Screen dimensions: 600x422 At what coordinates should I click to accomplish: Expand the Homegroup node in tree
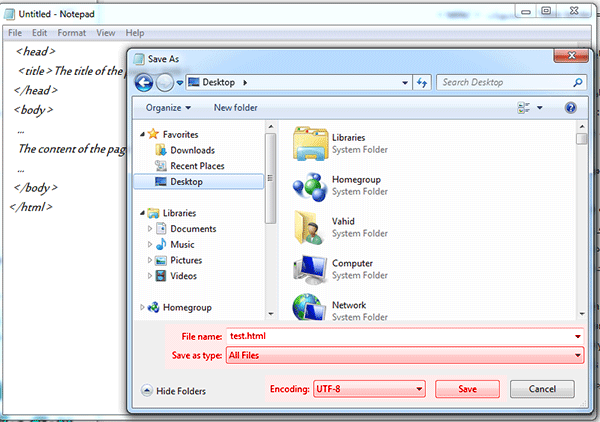[x=142, y=307]
